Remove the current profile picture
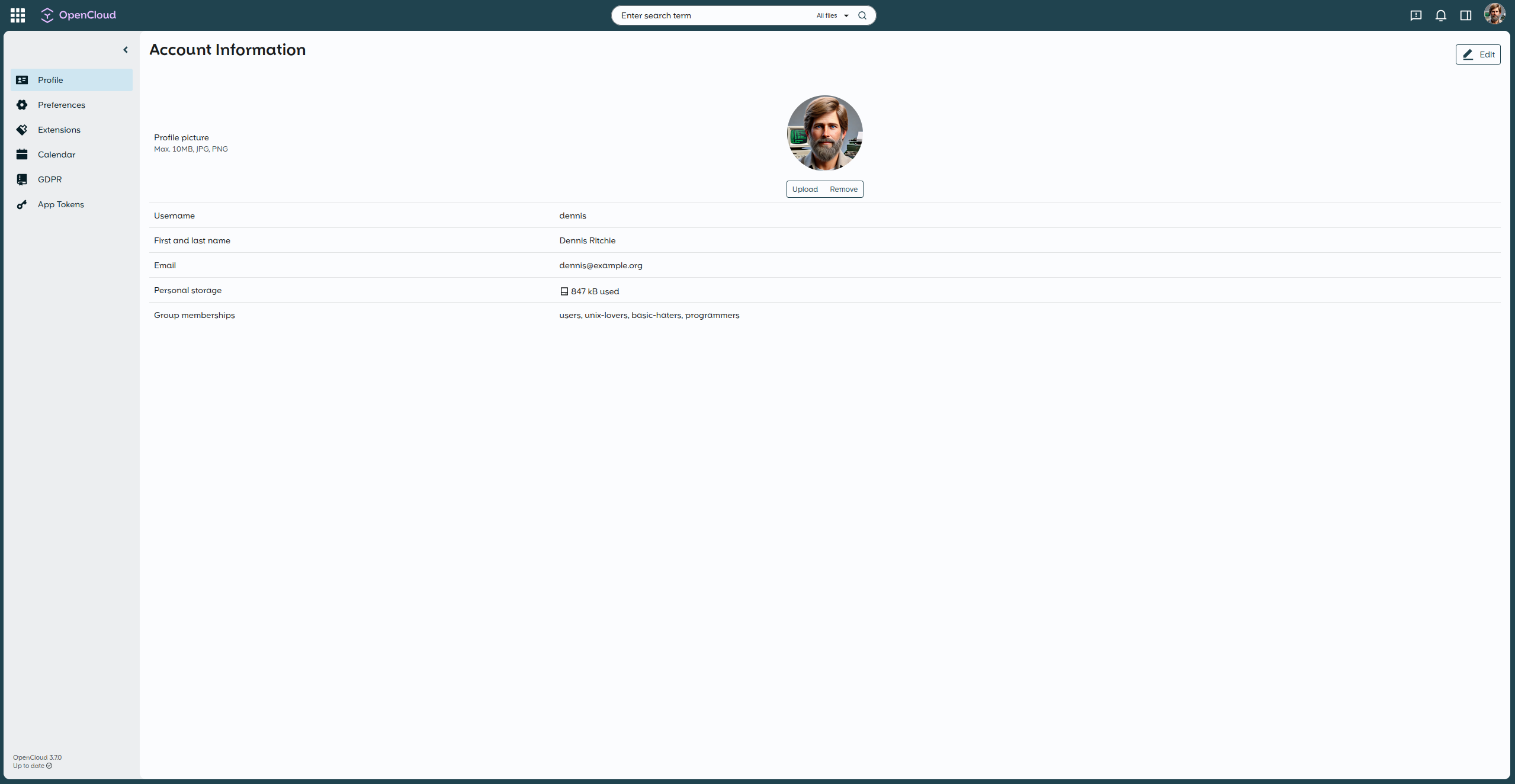The width and height of the screenshot is (1515, 784). (843, 189)
